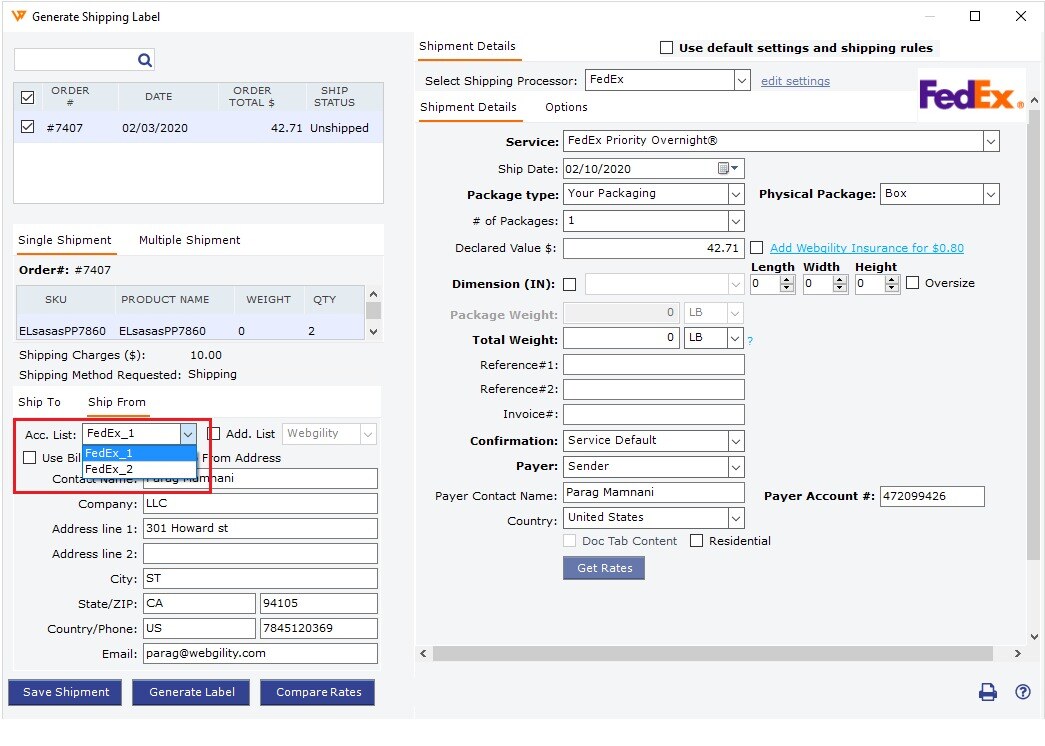Open Package type dropdown

pyautogui.click(x=736, y=195)
